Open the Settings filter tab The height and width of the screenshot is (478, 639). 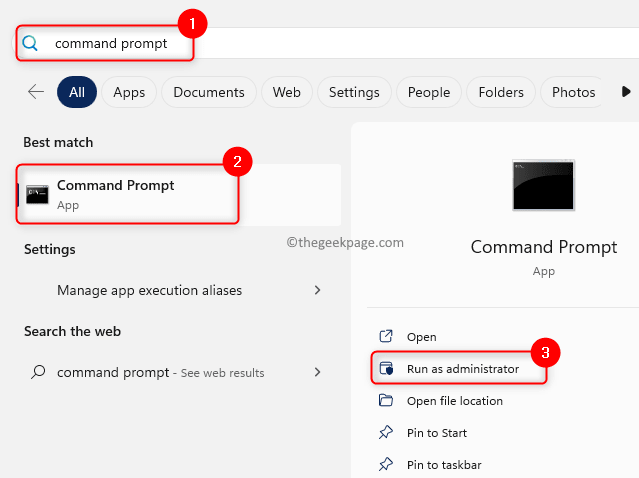[354, 92]
